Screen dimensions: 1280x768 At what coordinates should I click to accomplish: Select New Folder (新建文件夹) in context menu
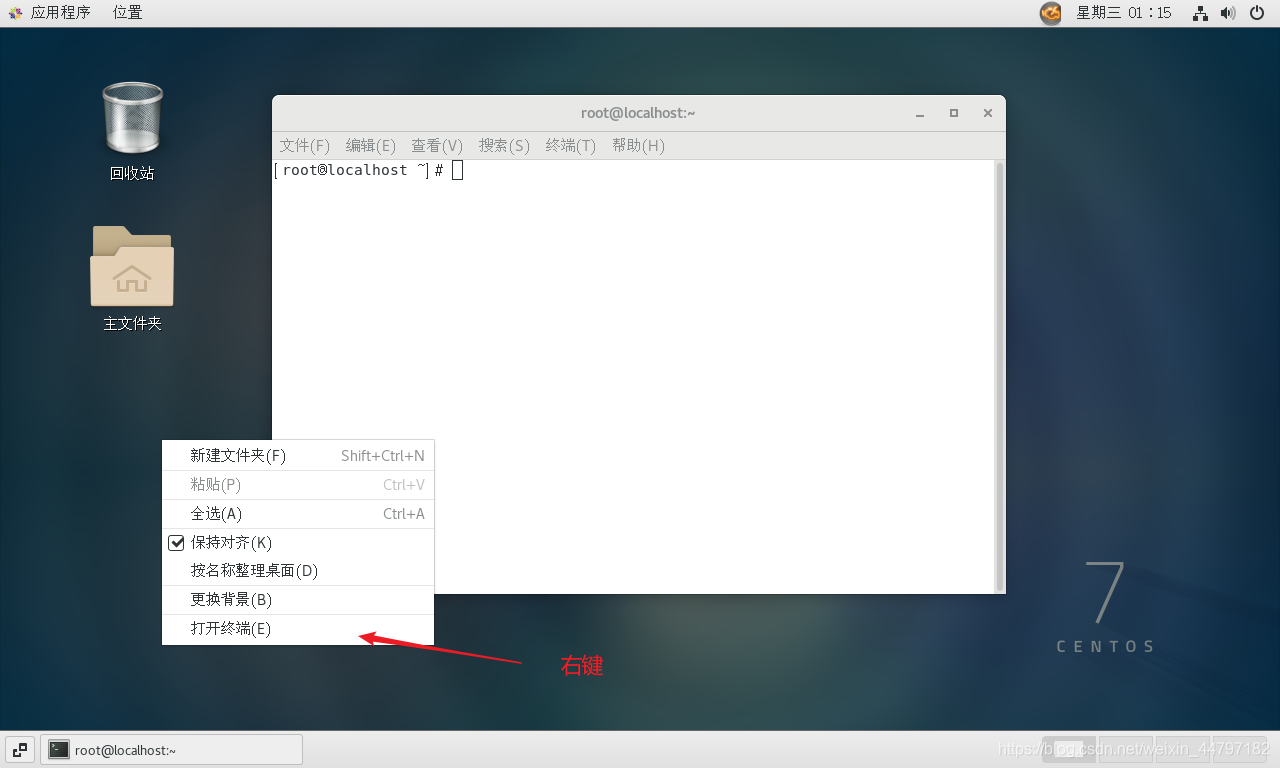click(298, 455)
